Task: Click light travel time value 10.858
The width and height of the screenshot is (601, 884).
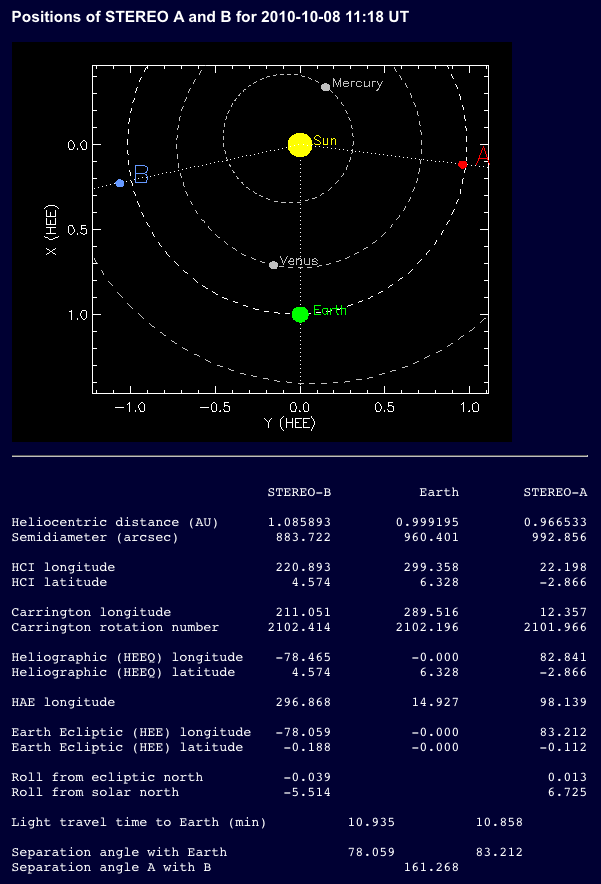Action: [500, 823]
